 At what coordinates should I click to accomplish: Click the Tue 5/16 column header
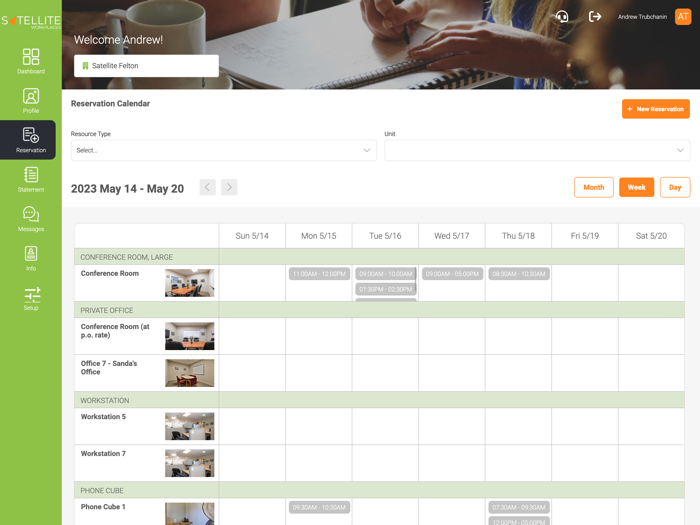pyautogui.click(x=385, y=236)
